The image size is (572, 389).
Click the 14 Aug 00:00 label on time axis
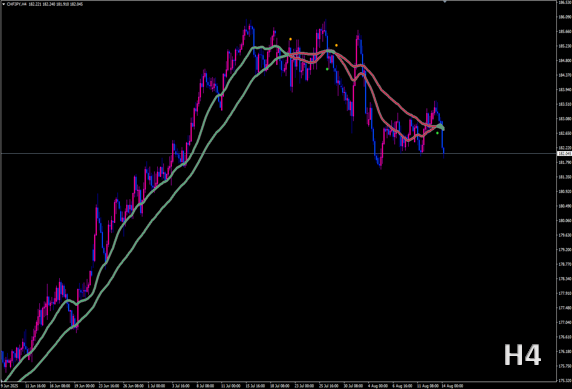(452, 386)
